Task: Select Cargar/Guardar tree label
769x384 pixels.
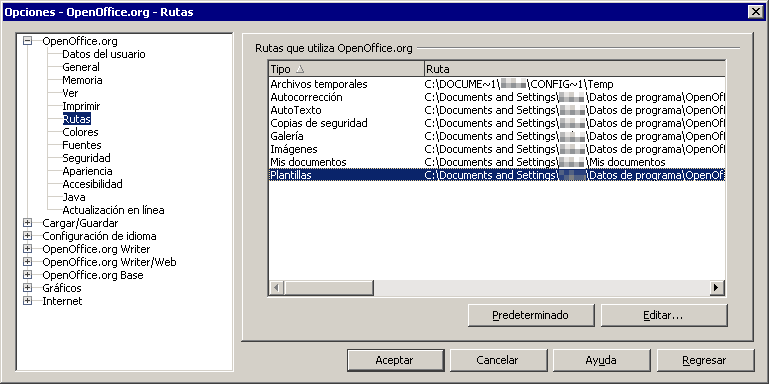Action: [x=80, y=223]
